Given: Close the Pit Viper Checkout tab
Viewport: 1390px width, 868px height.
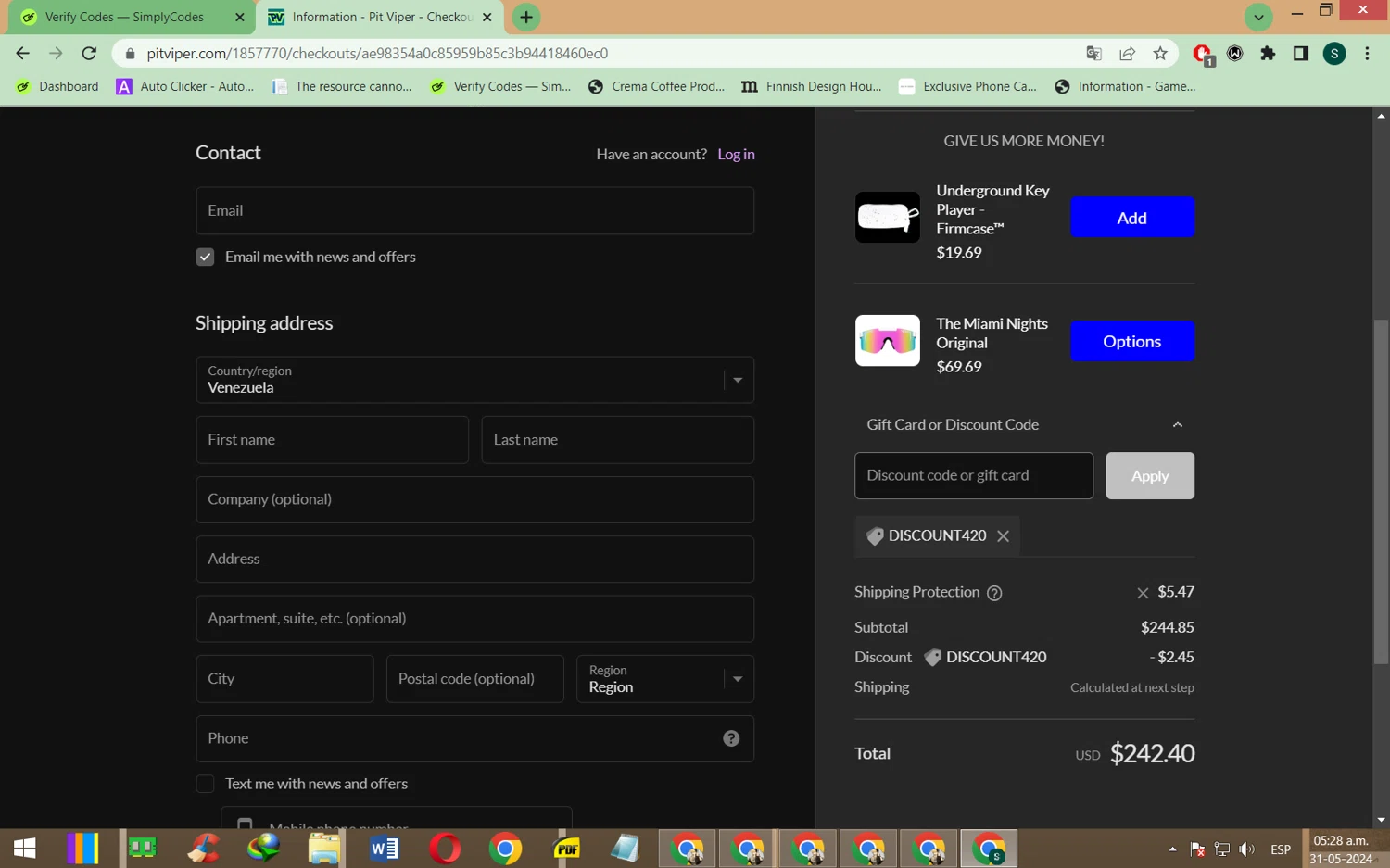Looking at the screenshot, I should point(487,17).
